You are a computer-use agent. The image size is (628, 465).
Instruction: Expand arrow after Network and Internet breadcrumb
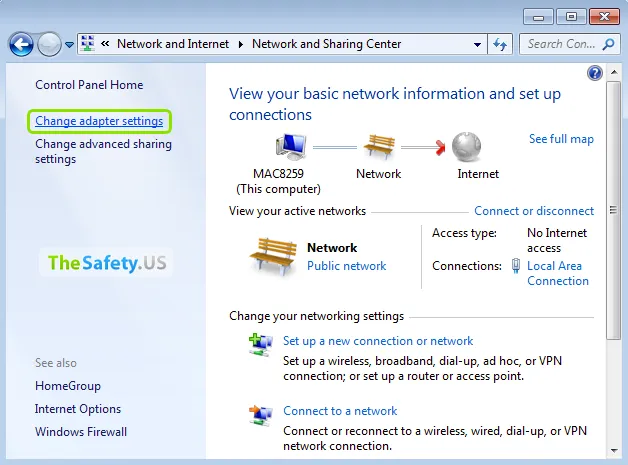[x=241, y=44]
